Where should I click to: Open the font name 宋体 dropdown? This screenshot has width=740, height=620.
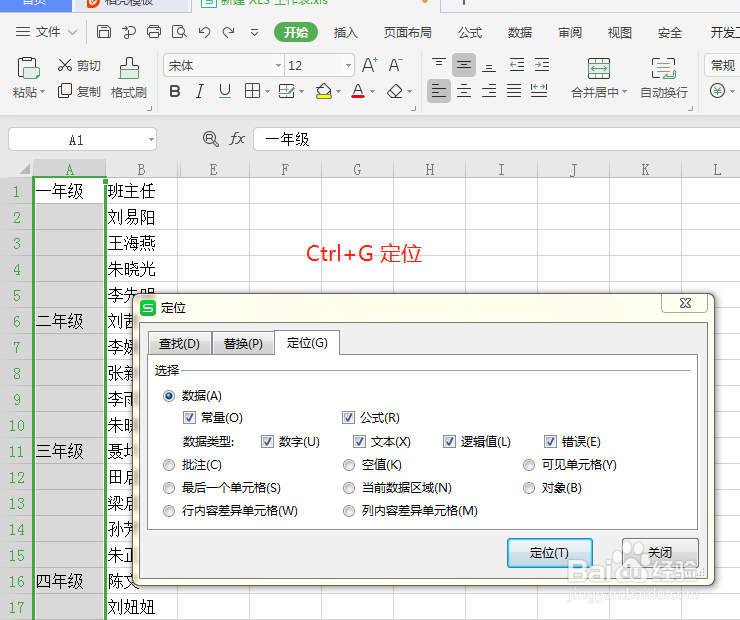[278, 65]
